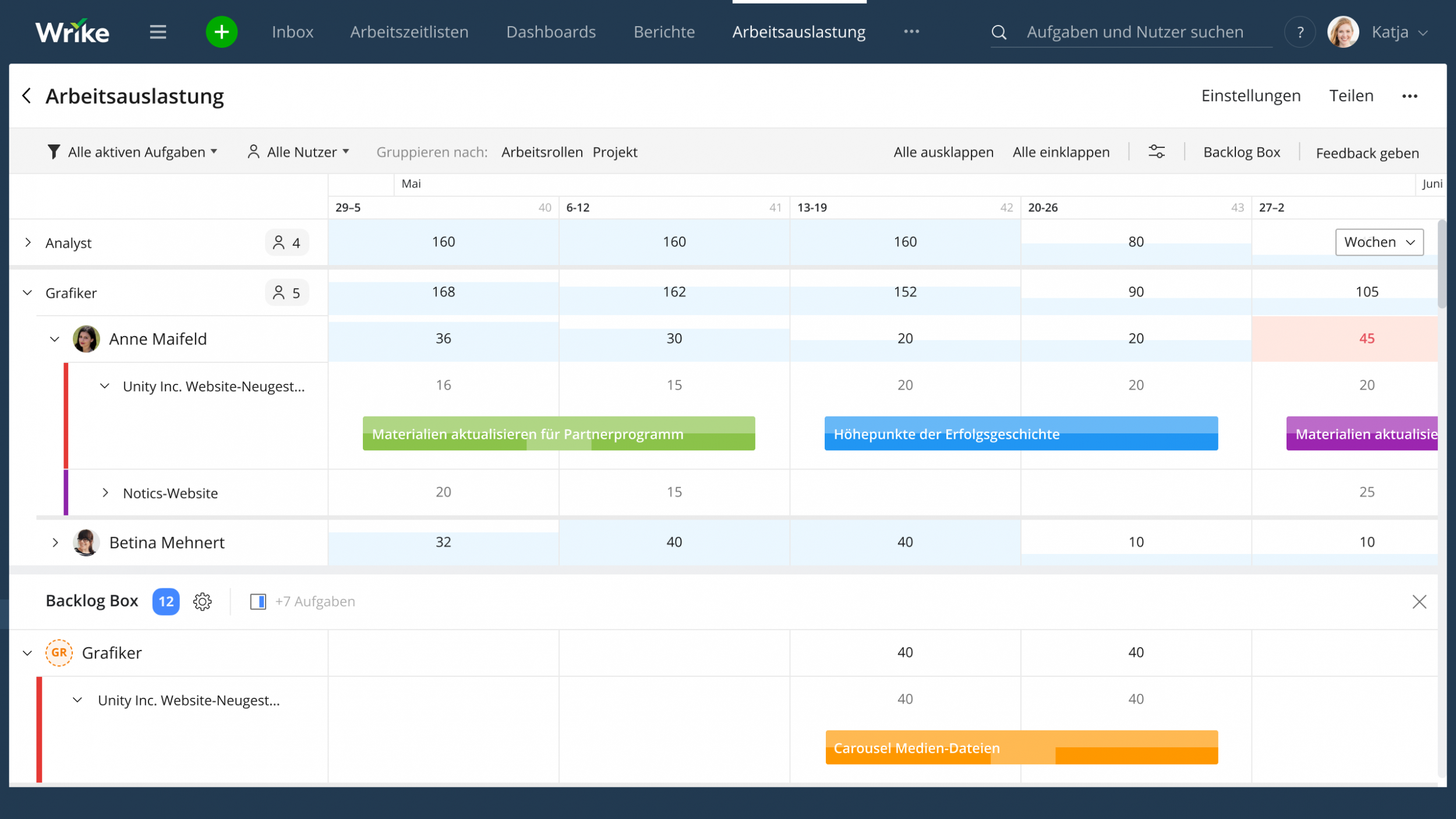1456x819 pixels.
Task: Open the workload more options ellipsis
Action: click(1409, 96)
